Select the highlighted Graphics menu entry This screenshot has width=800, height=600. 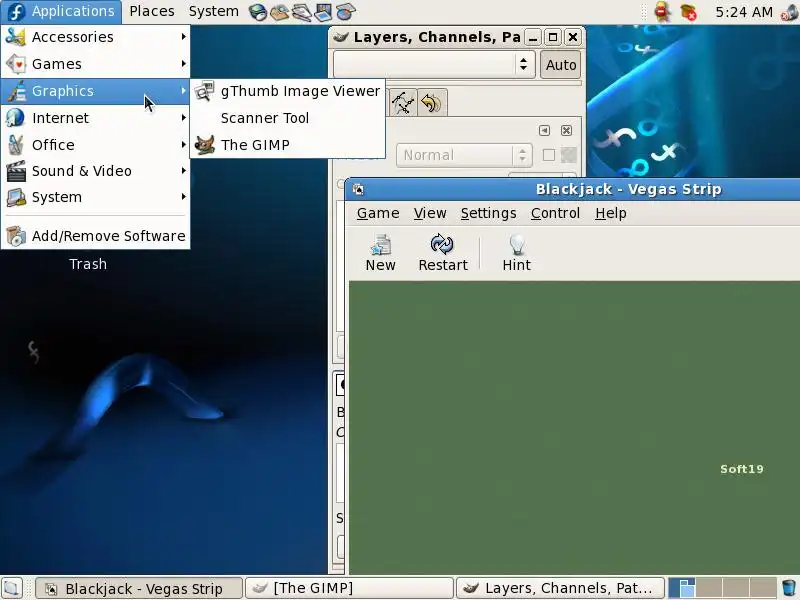click(95, 91)
